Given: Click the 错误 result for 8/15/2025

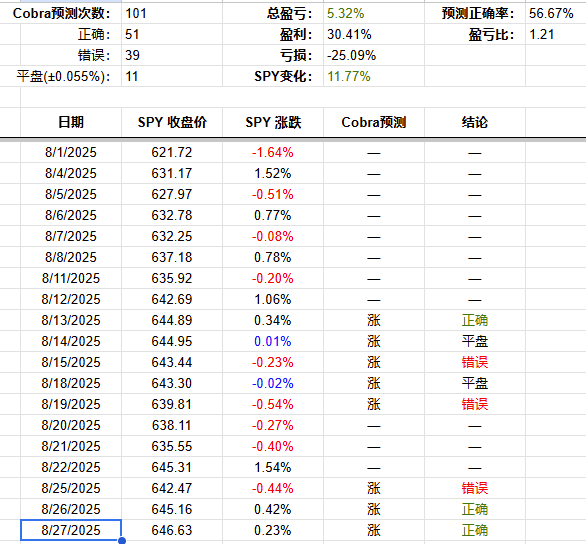Looking at the screenshot, I should (475, 362).
